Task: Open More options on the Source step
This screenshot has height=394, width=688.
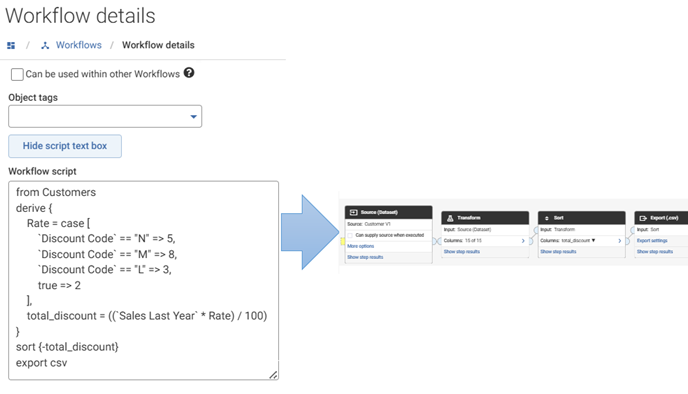Action: click(361, 246)
